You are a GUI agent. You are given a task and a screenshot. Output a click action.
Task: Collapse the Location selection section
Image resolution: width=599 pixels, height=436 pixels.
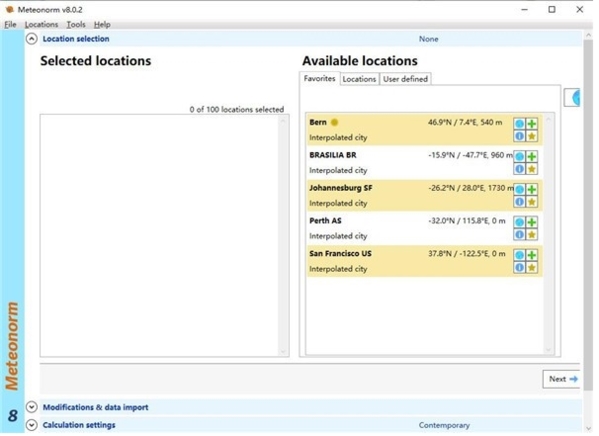pyautogui.click(x=32, y=39)
